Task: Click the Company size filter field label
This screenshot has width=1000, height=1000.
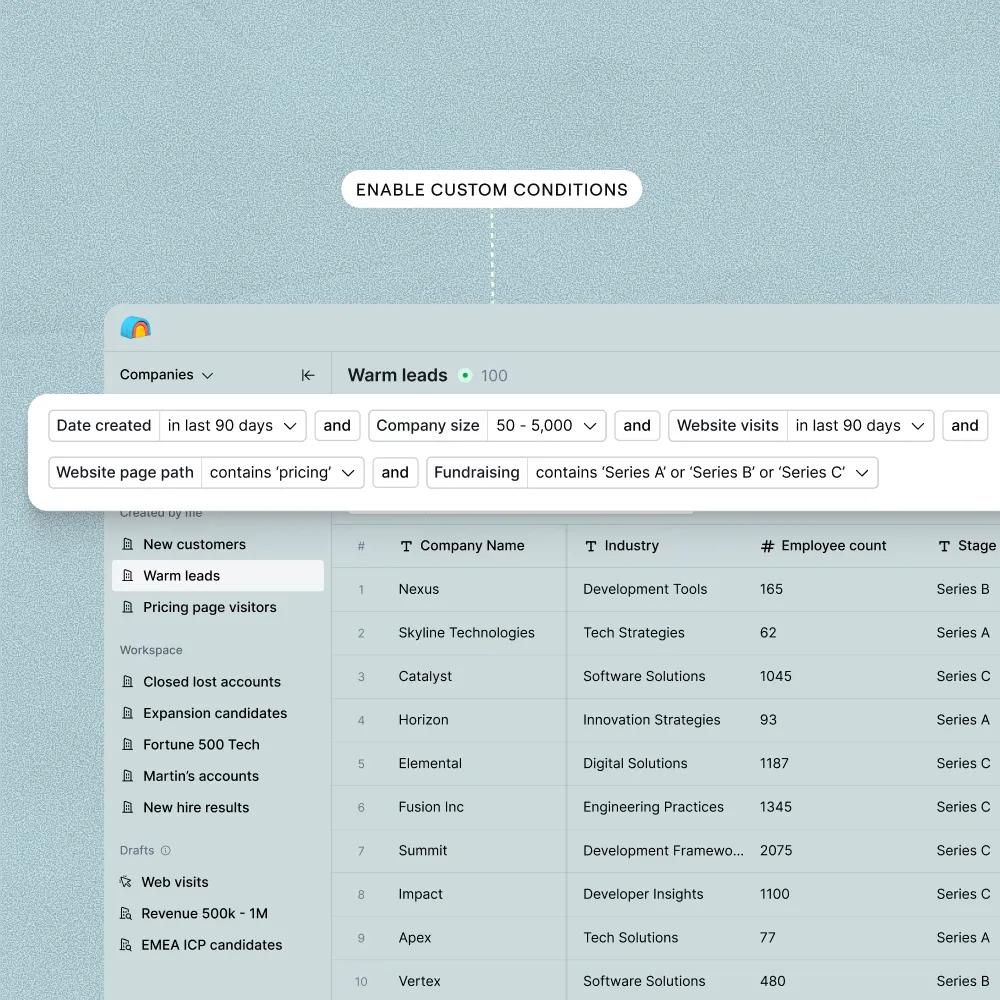Action: coord(428,425)
